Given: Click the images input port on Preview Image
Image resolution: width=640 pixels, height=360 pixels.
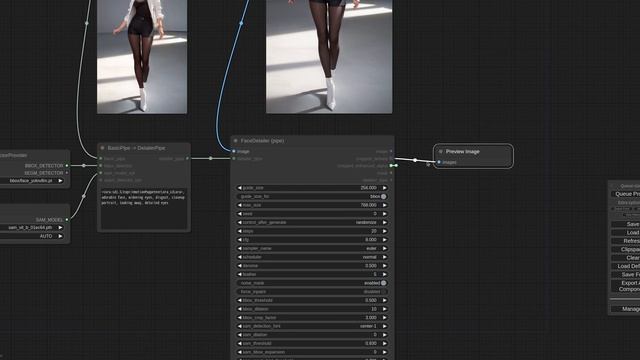Looking at the screenshot, I should [x=439, y=162].
